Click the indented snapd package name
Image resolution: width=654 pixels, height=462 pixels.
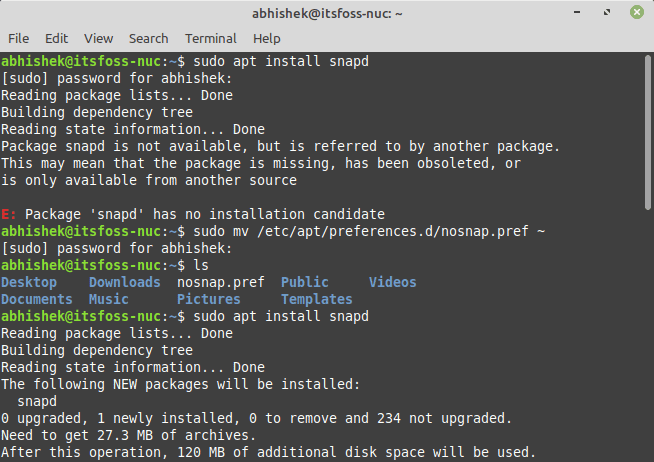coord(37,402)
